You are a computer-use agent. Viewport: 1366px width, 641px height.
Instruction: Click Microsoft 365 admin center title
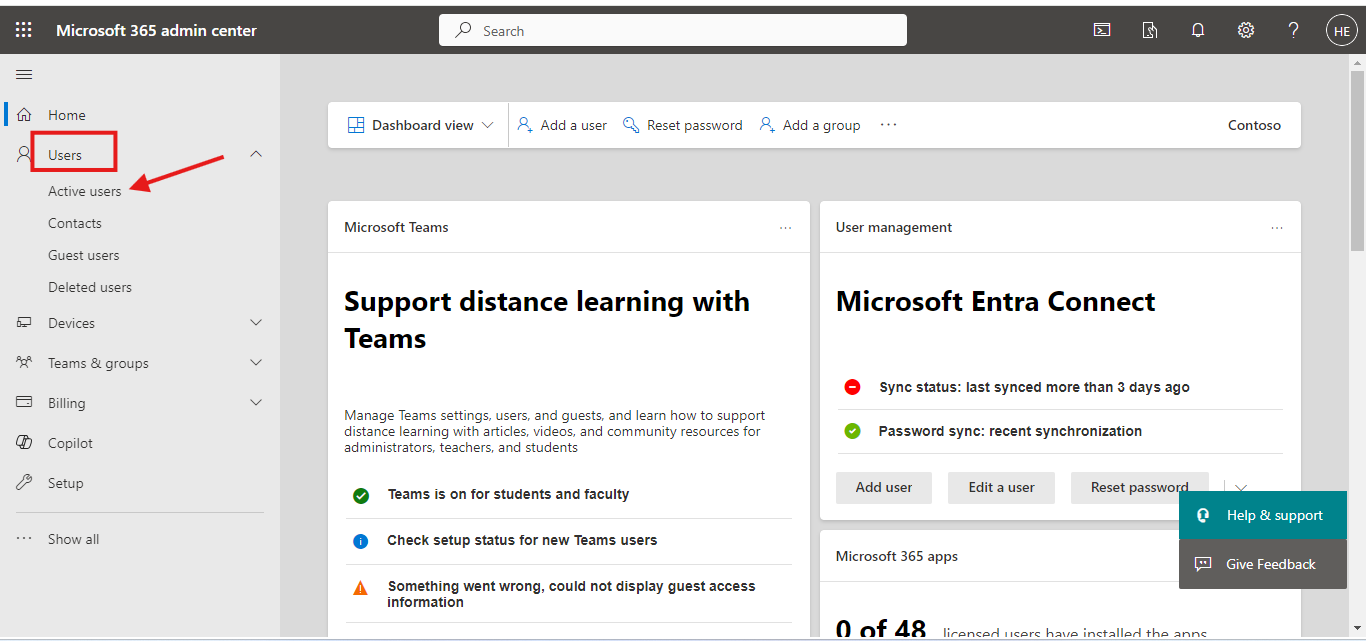(x=156, y=30)
